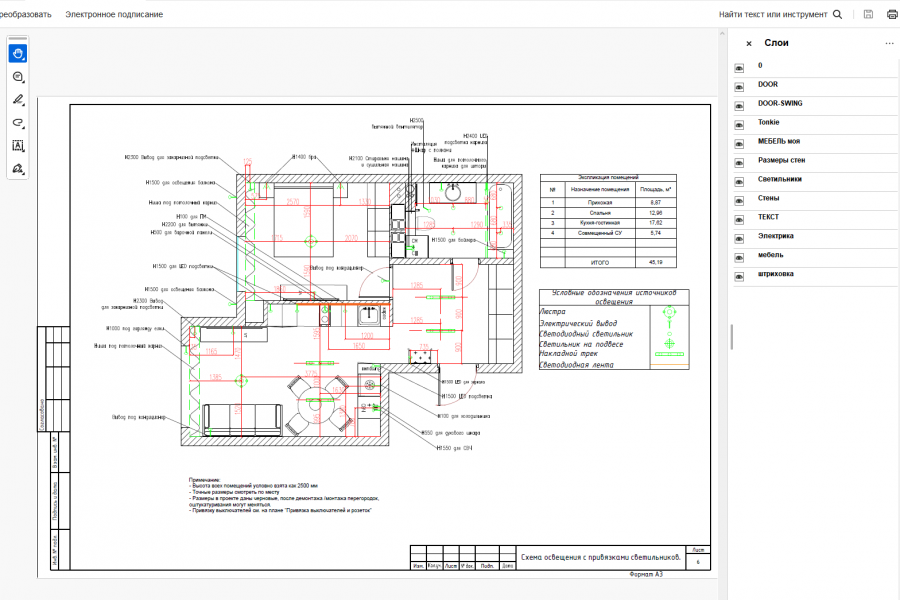Click the Прихожая cell in the table
The height and width of the screenshot is (600, 900).
600,203
